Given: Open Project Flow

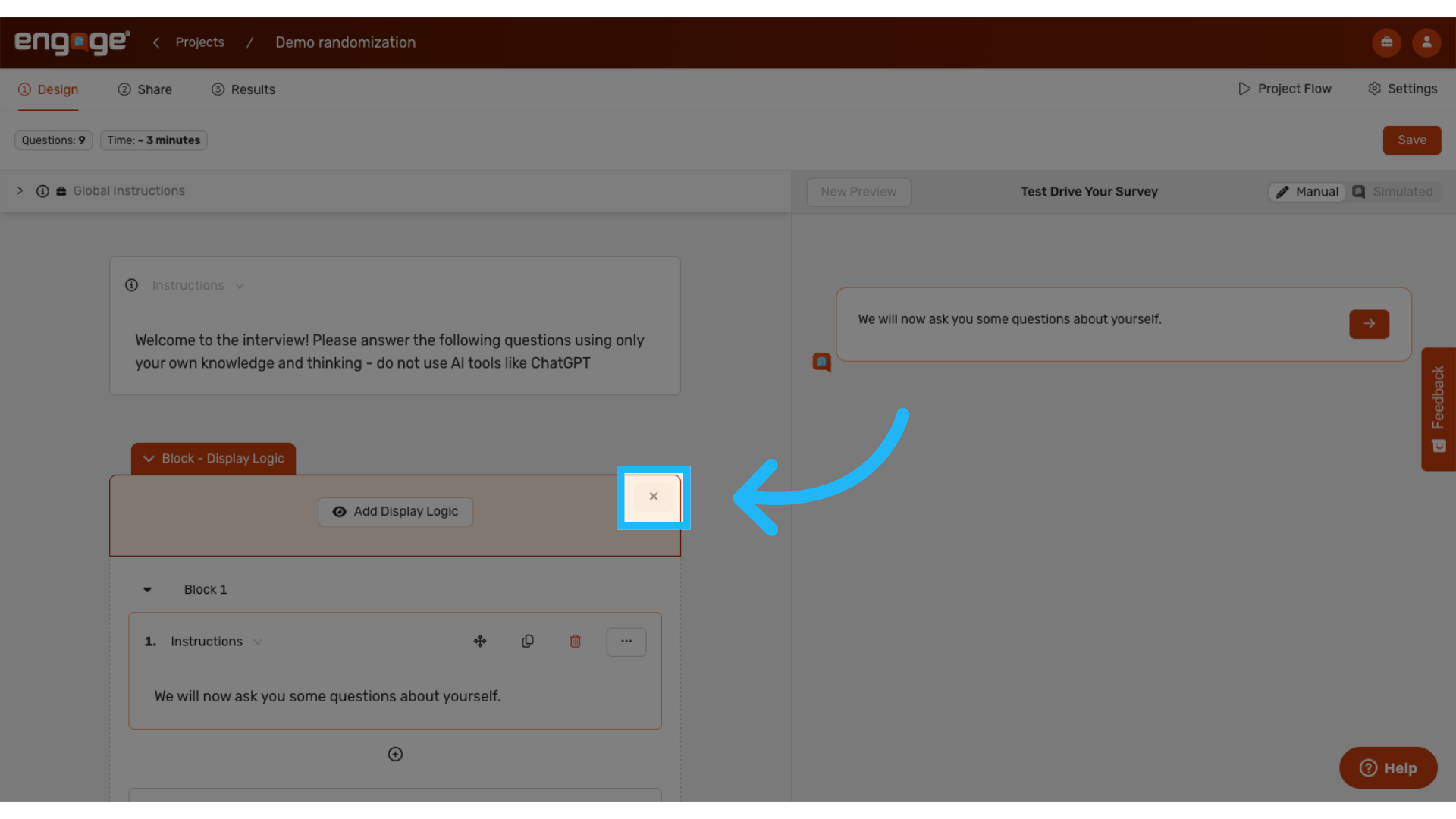Looking at the screenshot, I should pyautogui.click(x=1285, y=89).
